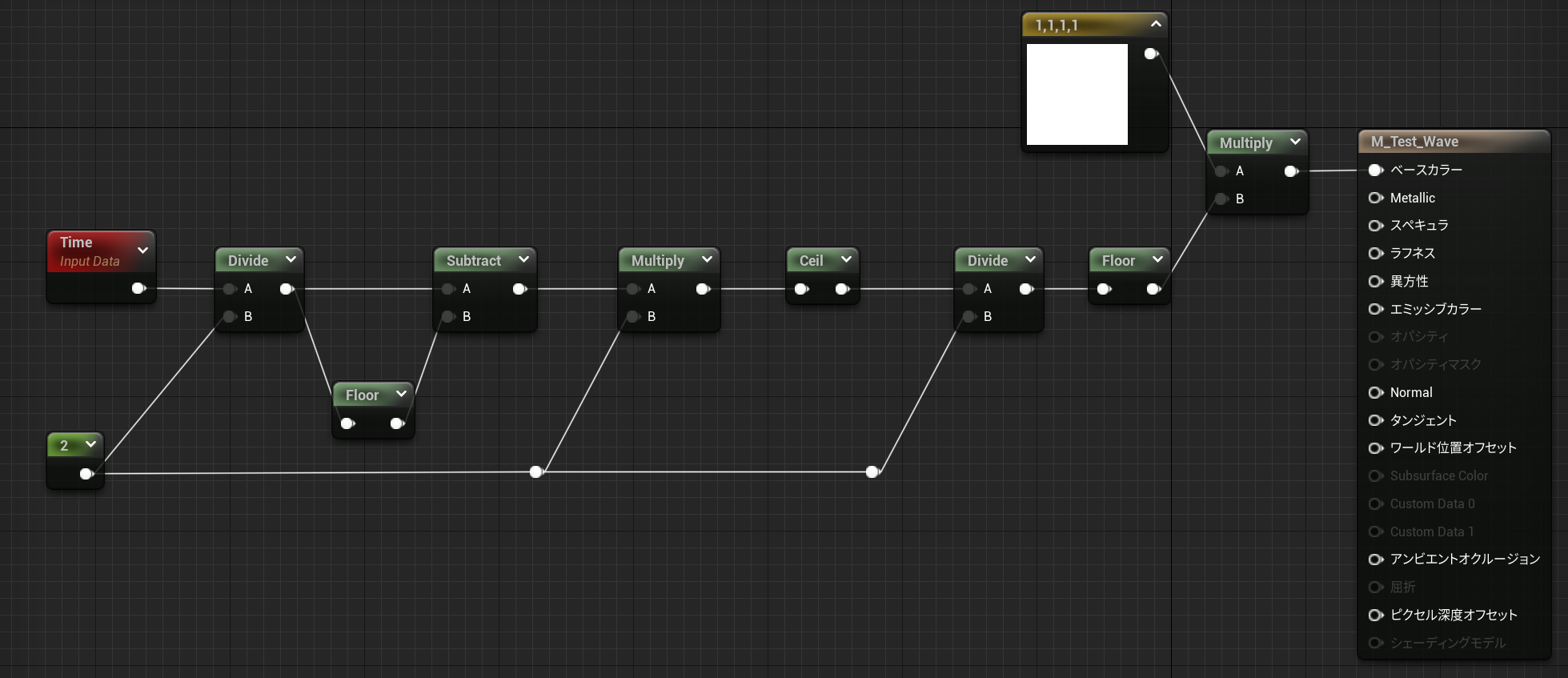Click input pin B of Subtract node
Screen dimensions: 1568x678
[448, 317]
